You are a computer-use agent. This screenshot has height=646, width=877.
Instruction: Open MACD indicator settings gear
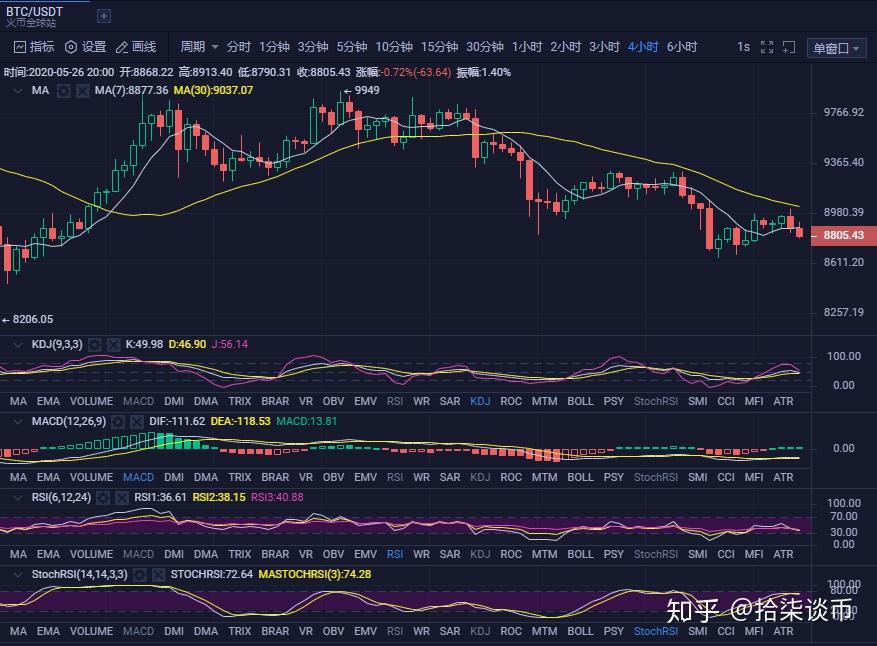click(x=118, y=422)
